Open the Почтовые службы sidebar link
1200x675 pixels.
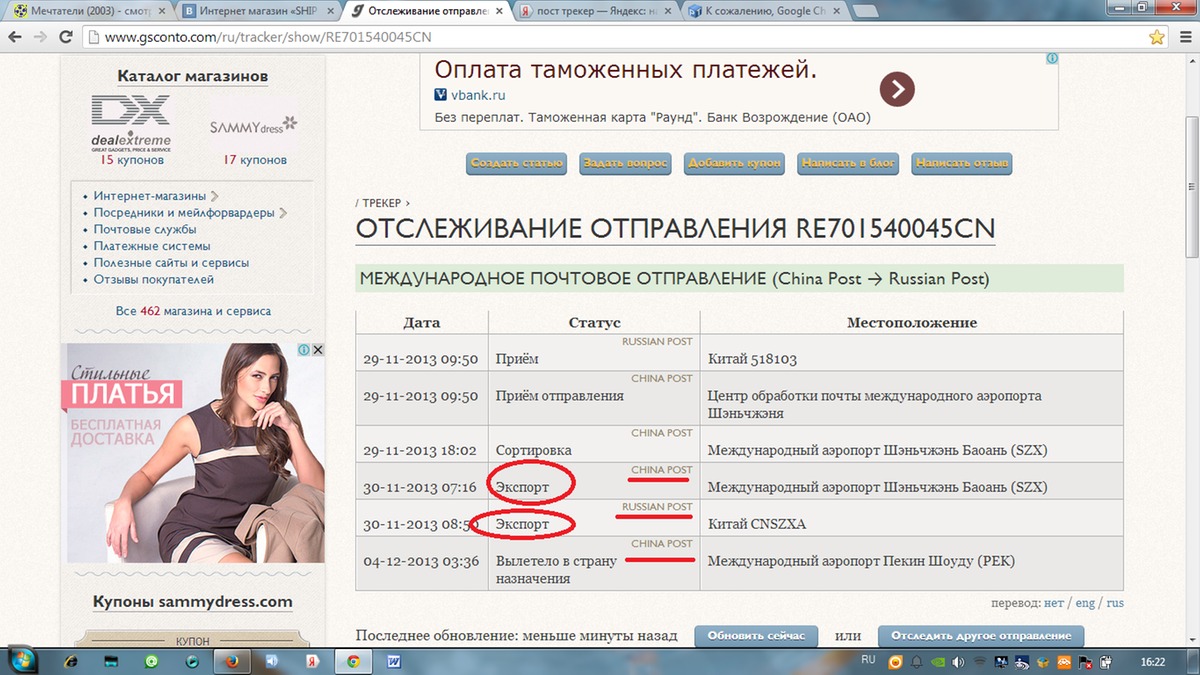coord(145,229)
